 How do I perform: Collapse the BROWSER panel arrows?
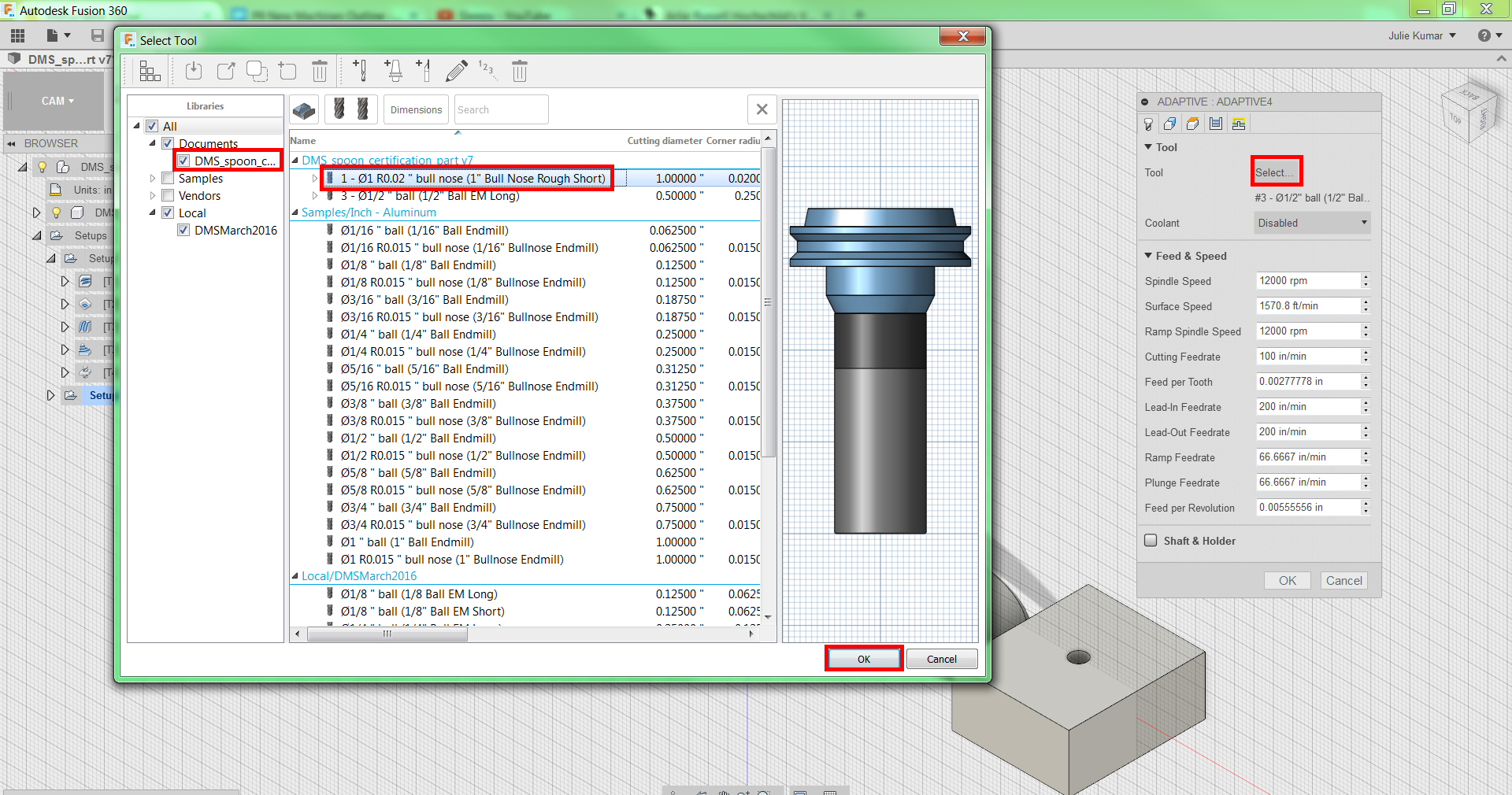tap(11, 143)
